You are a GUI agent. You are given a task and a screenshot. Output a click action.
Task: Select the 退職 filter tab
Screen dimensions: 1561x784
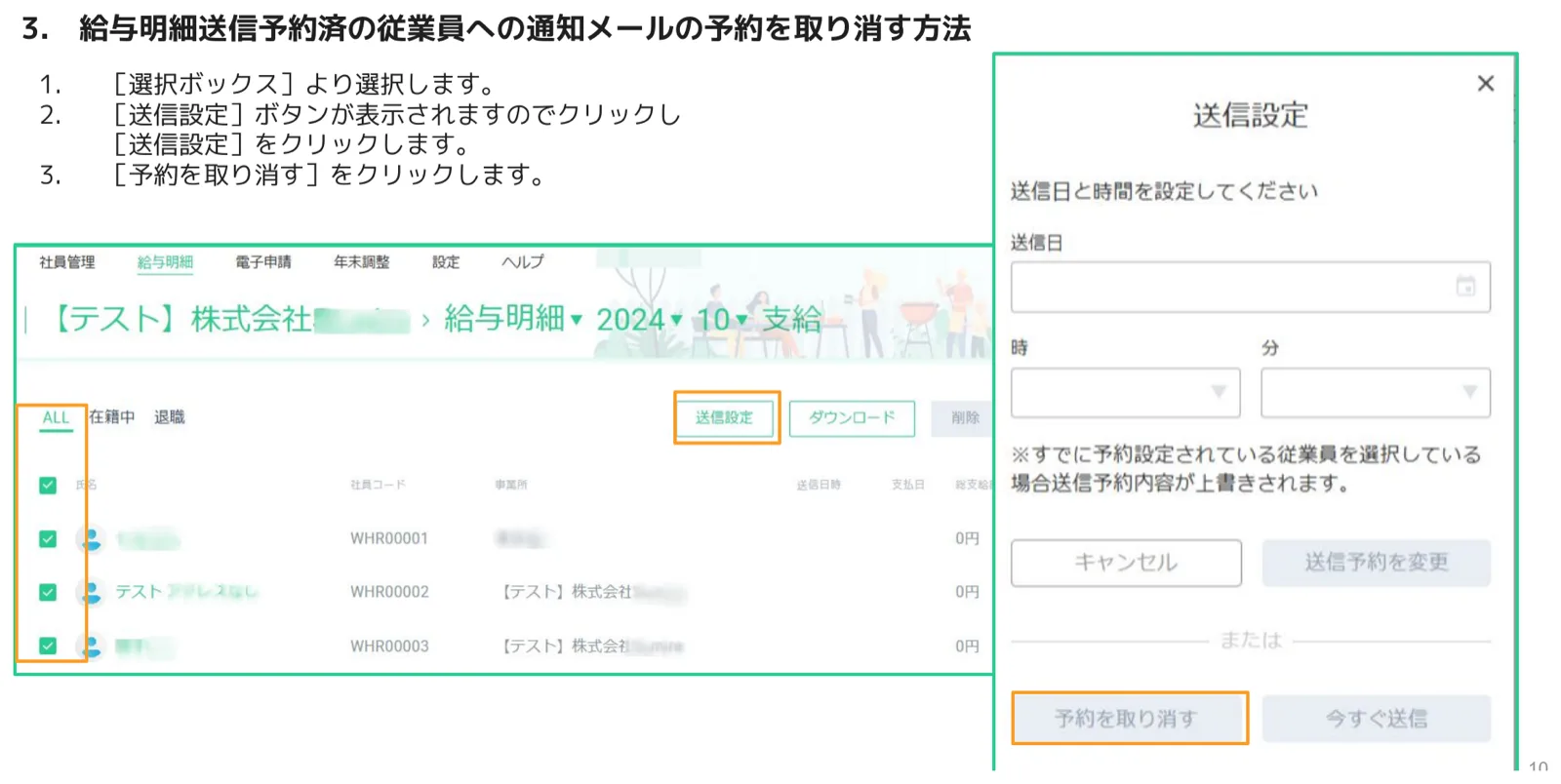point(169,417)
